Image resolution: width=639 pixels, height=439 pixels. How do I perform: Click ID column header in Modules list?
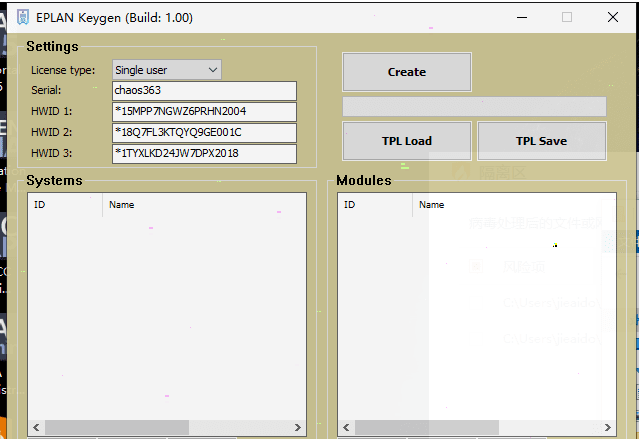tap(374, 205)
